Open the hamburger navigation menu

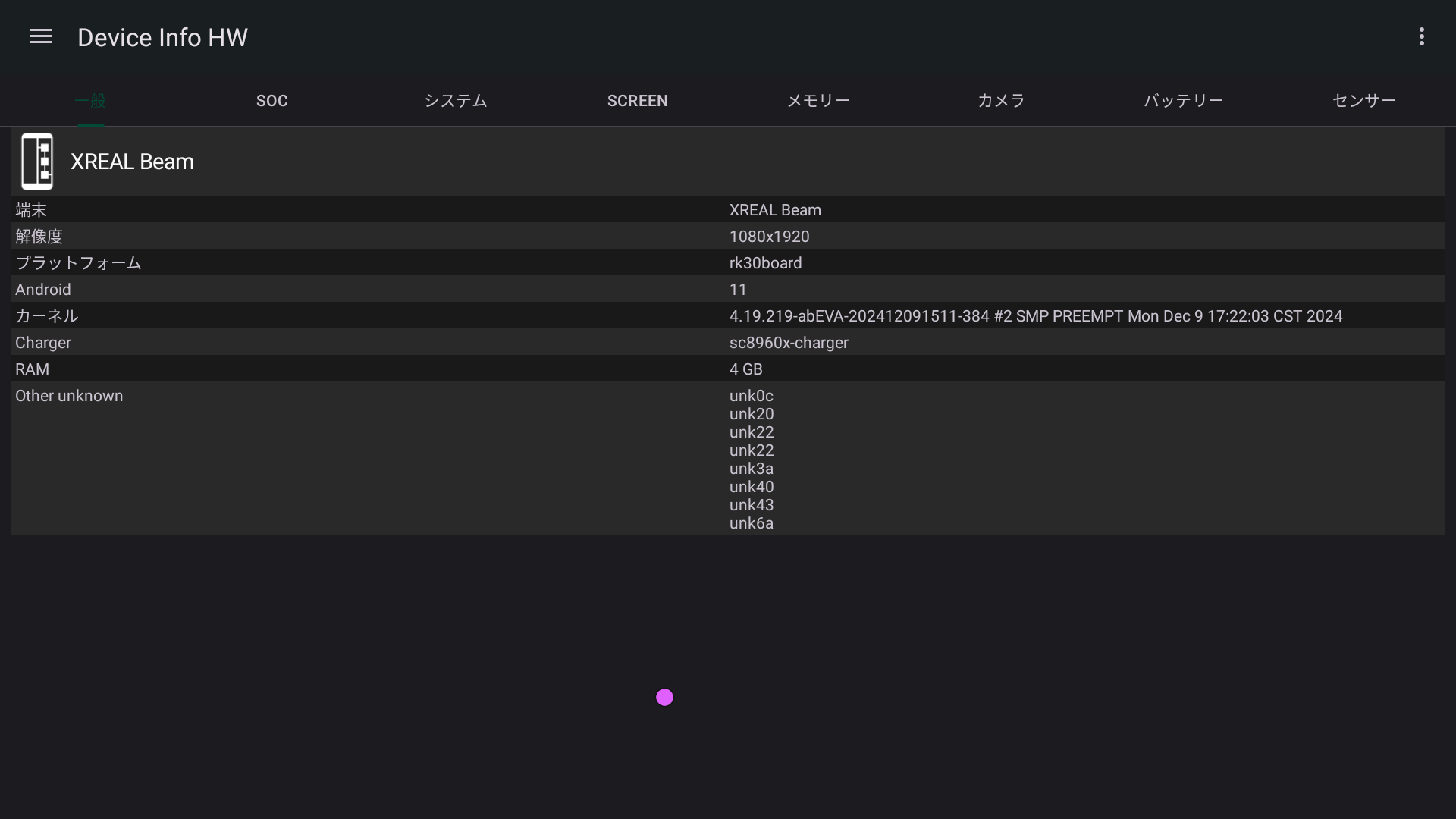click(41, 36)
